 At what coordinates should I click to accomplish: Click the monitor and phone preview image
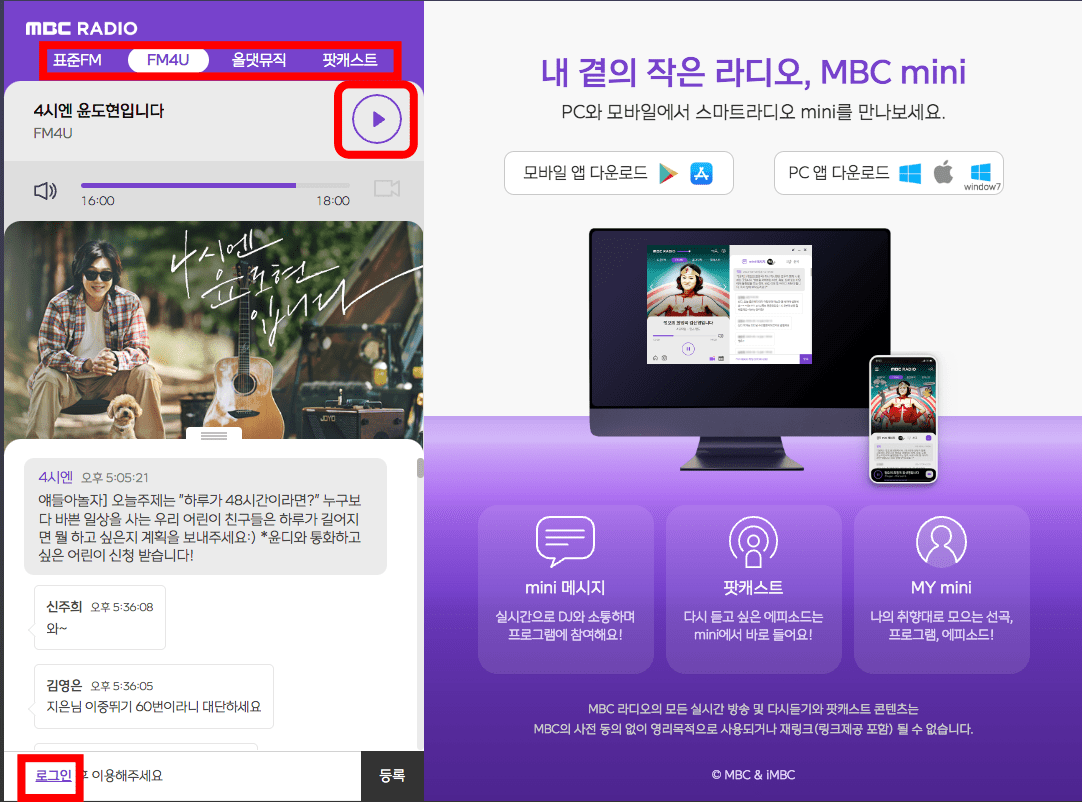point(763,355)
